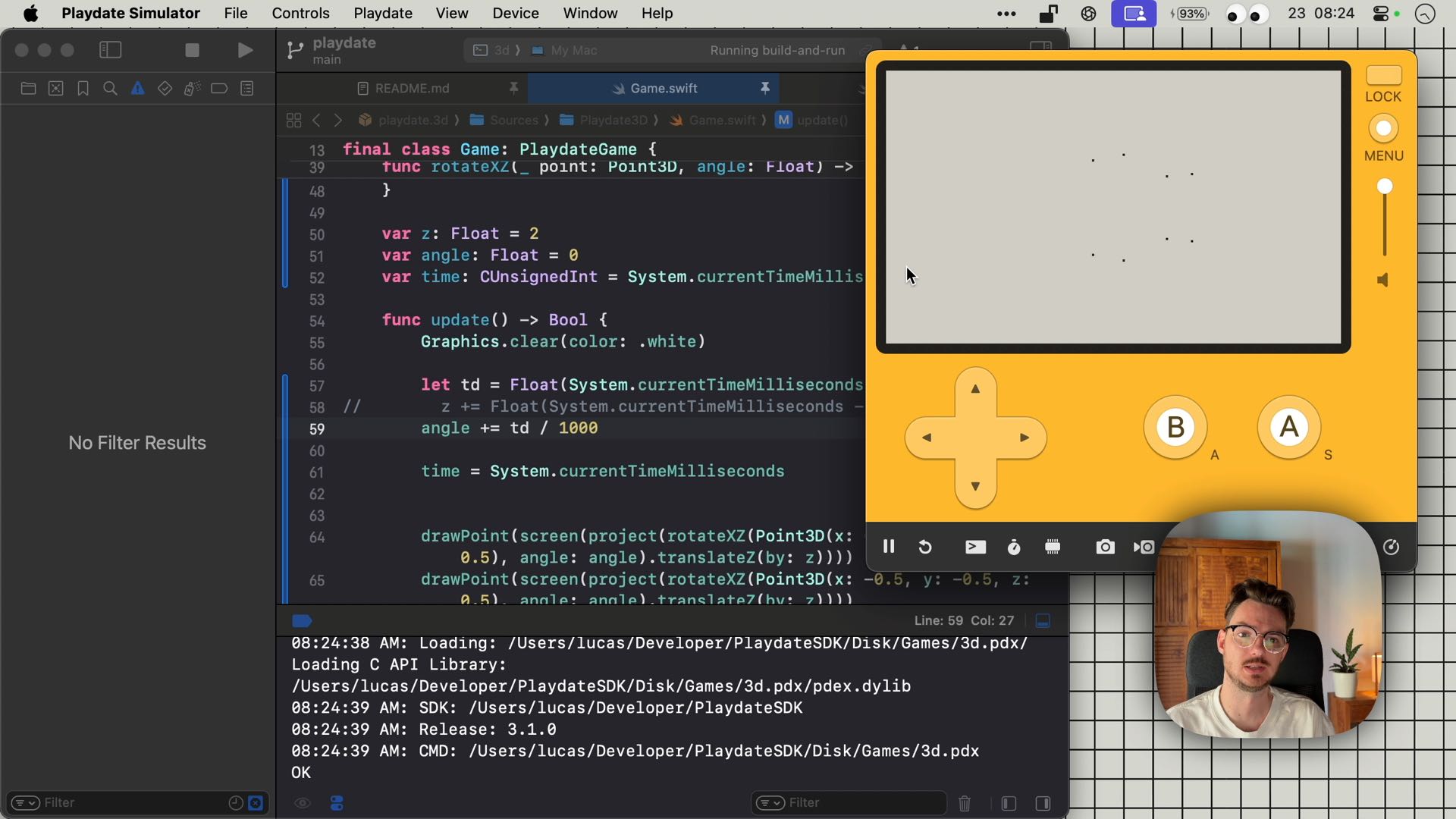Click the navigator Filter field

pyautogui.click(x=136, y=802)
